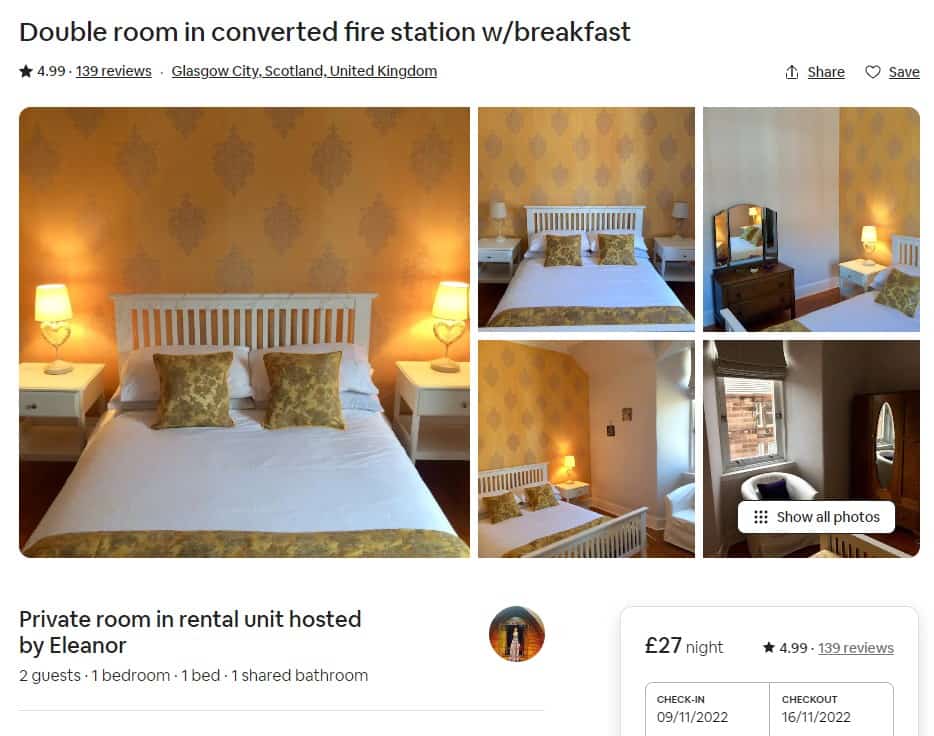Open the bottom middle room corner photo
This screenshot has width=934, height=736.
[x=586, y=449]
